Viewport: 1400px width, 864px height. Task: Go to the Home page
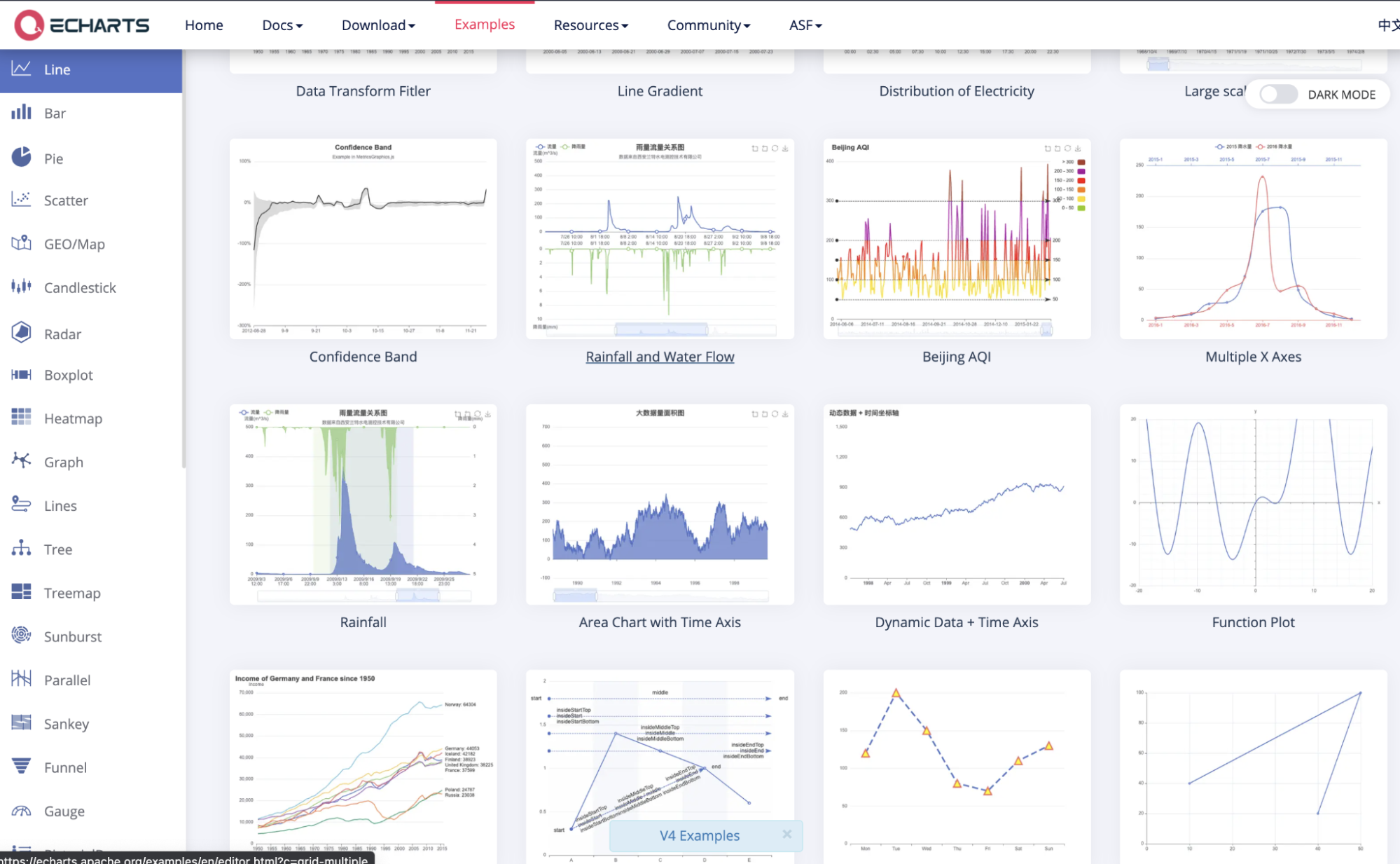point(204,25)
